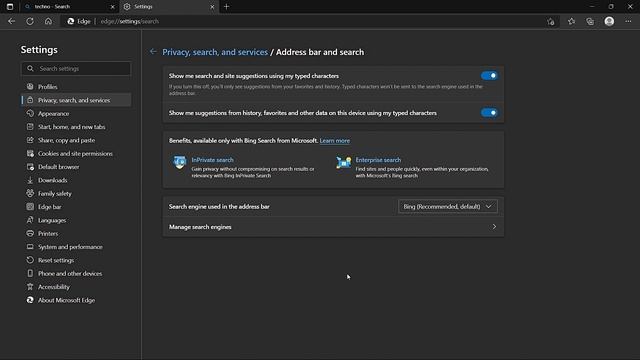Click the Search engine used in address bar label
Image resolution: width=640 pixels, height=360 pixels.
click(x=219, y=207)
